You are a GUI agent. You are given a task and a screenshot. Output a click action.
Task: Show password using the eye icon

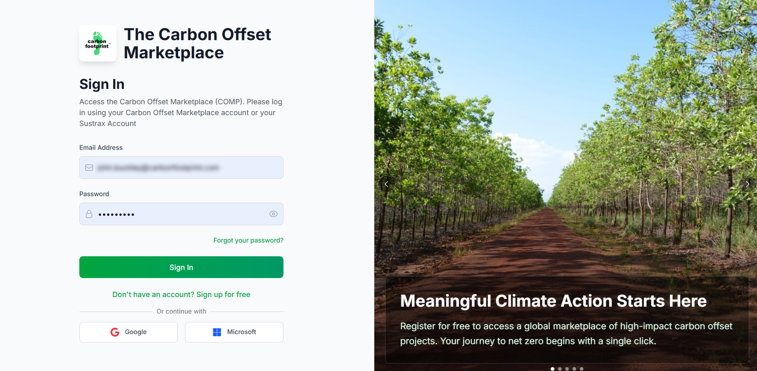coord(273,214)
